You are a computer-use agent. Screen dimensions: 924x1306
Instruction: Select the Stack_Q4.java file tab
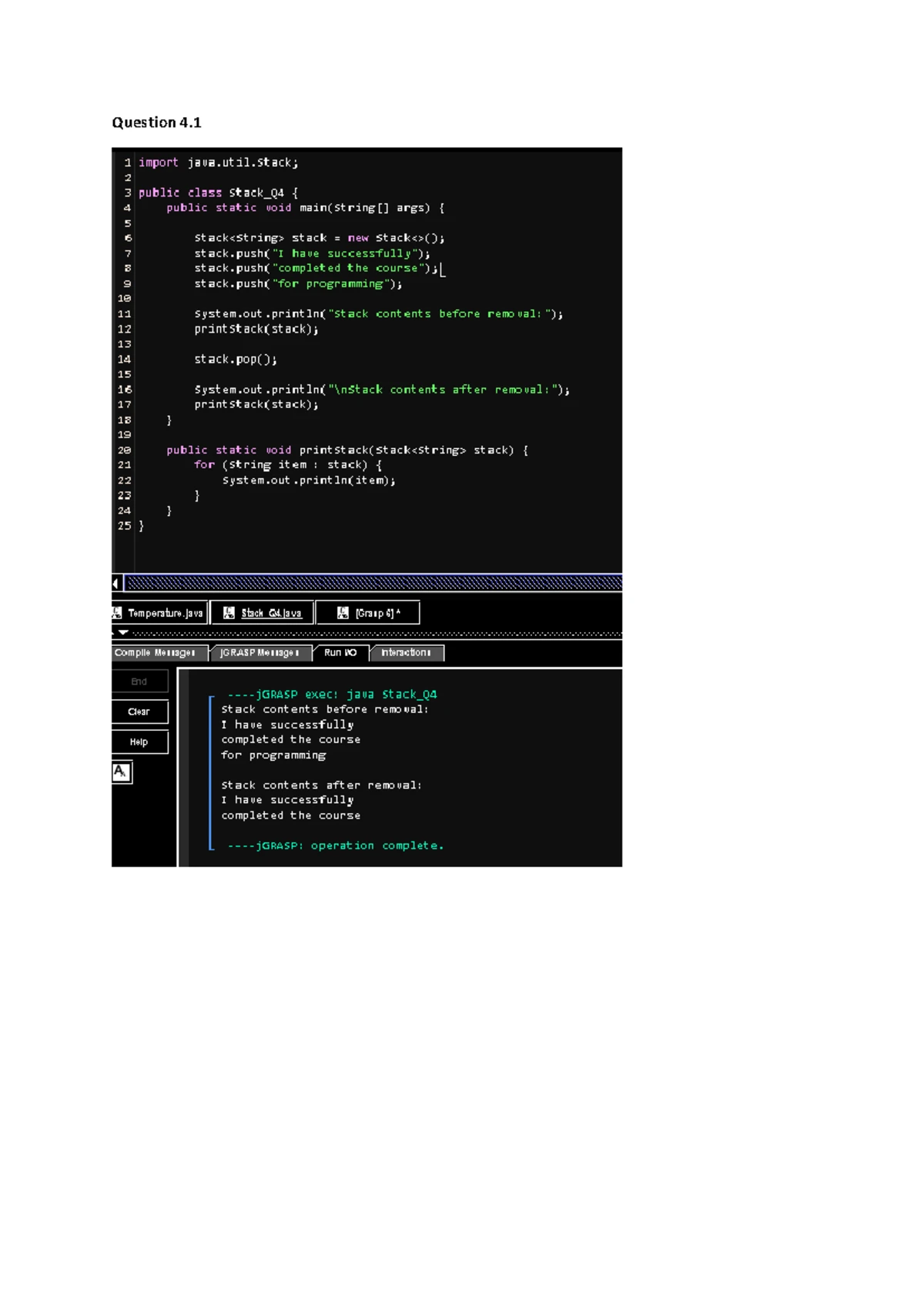point(263,613)
